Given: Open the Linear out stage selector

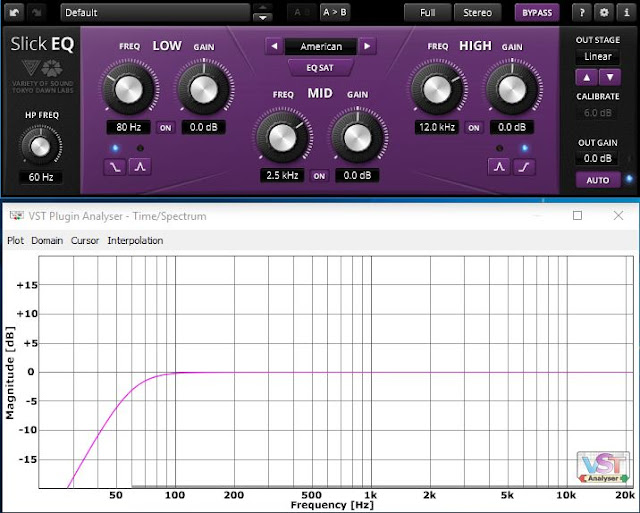Looking at the screenshot, I should 598,57.
